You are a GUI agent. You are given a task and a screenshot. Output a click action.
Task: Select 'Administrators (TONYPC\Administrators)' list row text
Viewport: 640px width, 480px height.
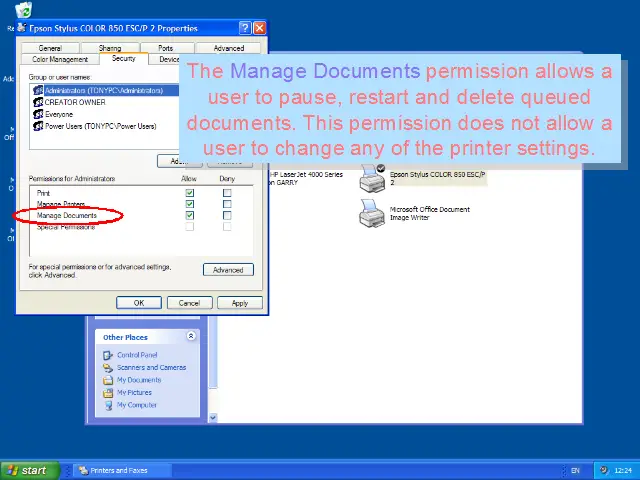(x=104, y=90)
